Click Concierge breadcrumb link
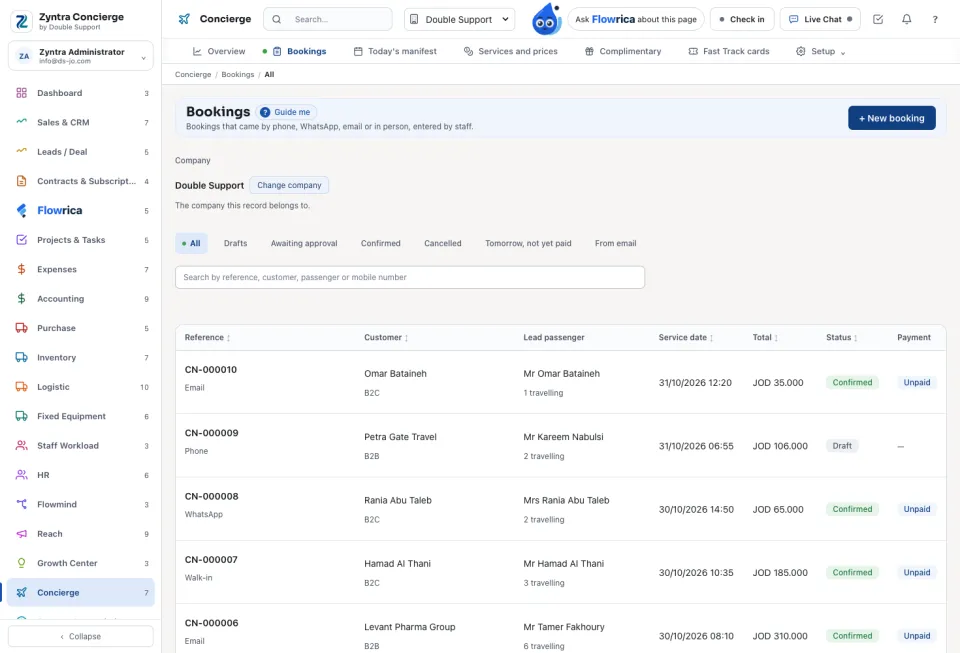Viewport: 960px width, 653px height. tap(193, 75)
